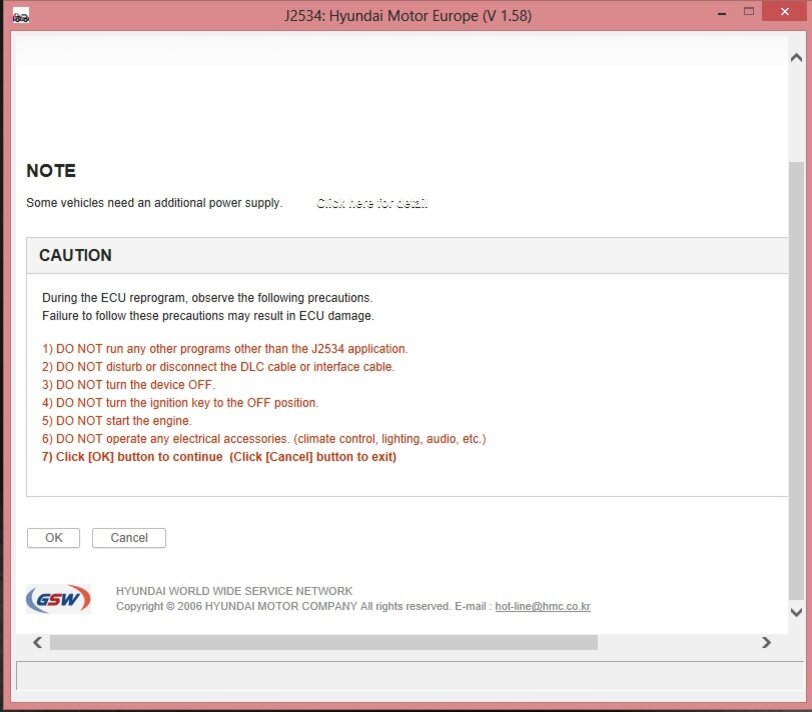This screenshot has width=812, height=712.
Task: Close the J2534 Hyundai Motor Europe window
Action: pyautogui.click(x=785, y=12)
